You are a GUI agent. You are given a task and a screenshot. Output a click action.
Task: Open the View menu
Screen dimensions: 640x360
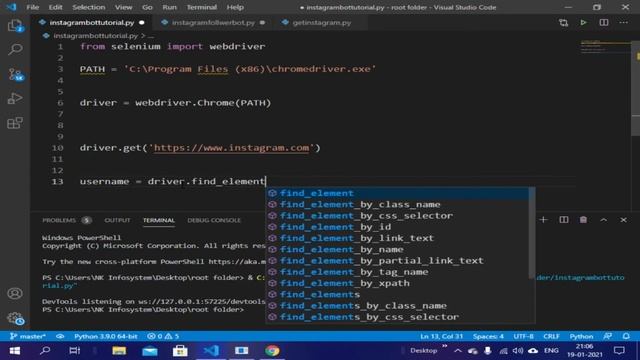tap(123, 7)
